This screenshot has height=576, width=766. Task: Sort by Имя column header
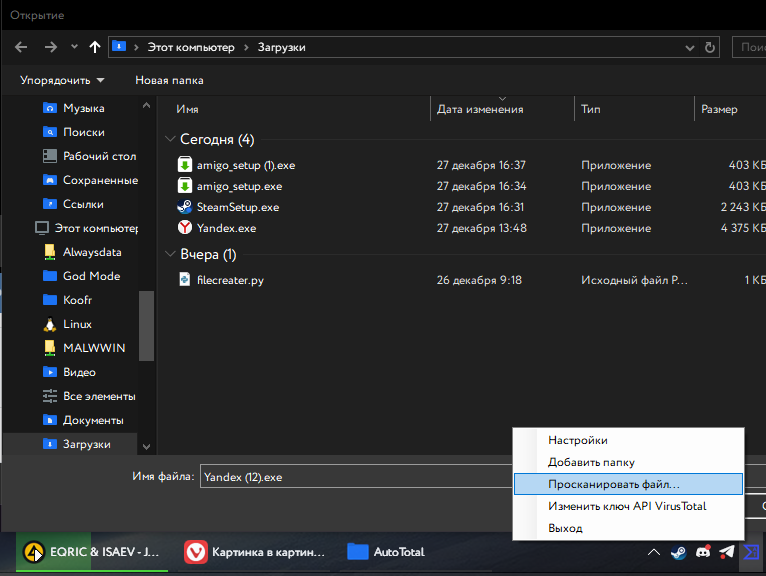(187, 109)
